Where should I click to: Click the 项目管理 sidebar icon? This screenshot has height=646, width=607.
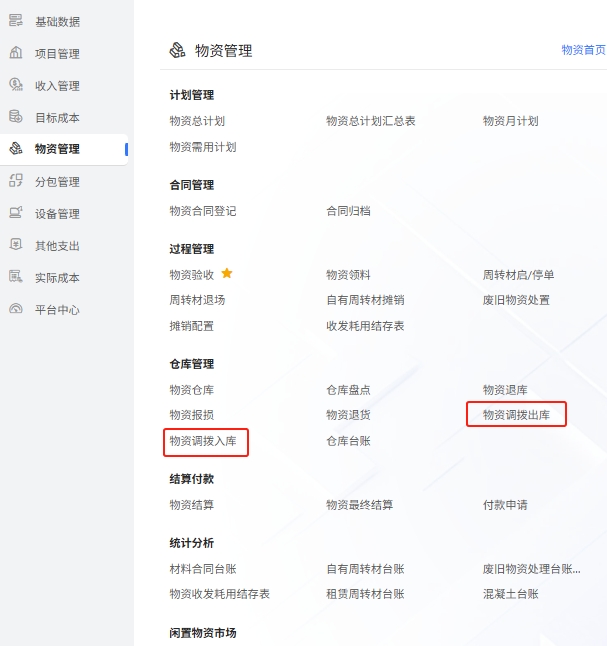(16, 53)
